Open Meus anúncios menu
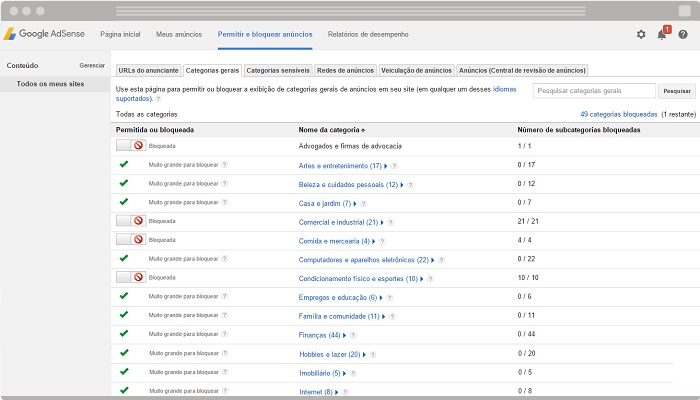The height and width of the screenshot is (400, 700). 179,34
